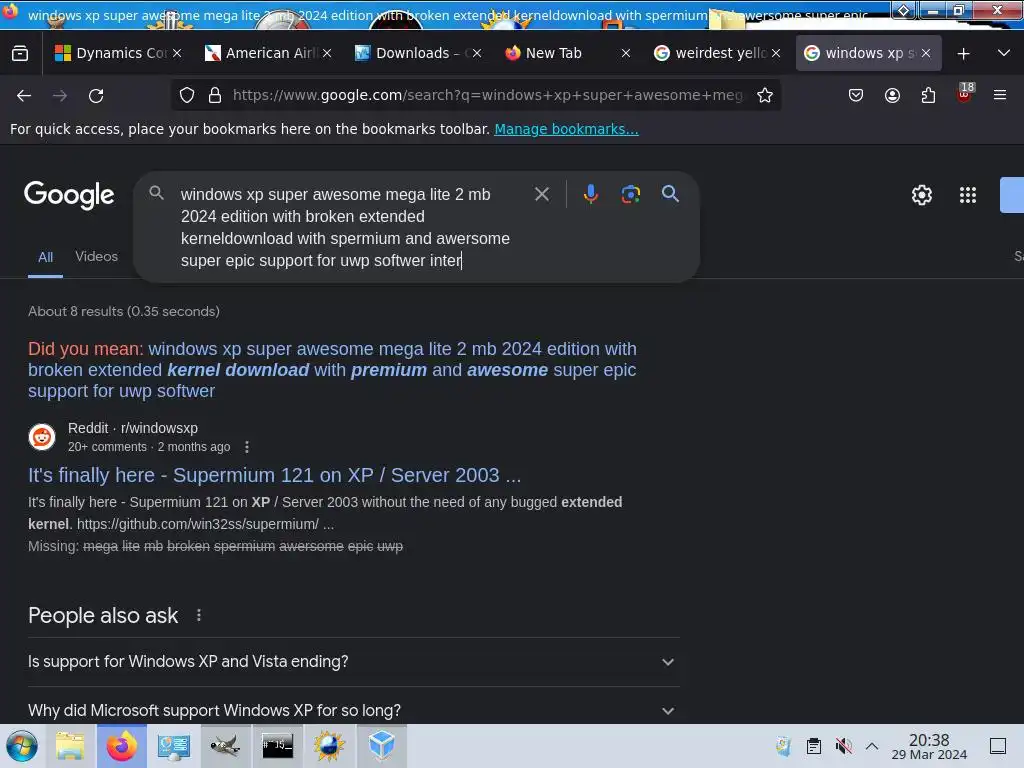Show desktop via taskbar corner button

998,746
